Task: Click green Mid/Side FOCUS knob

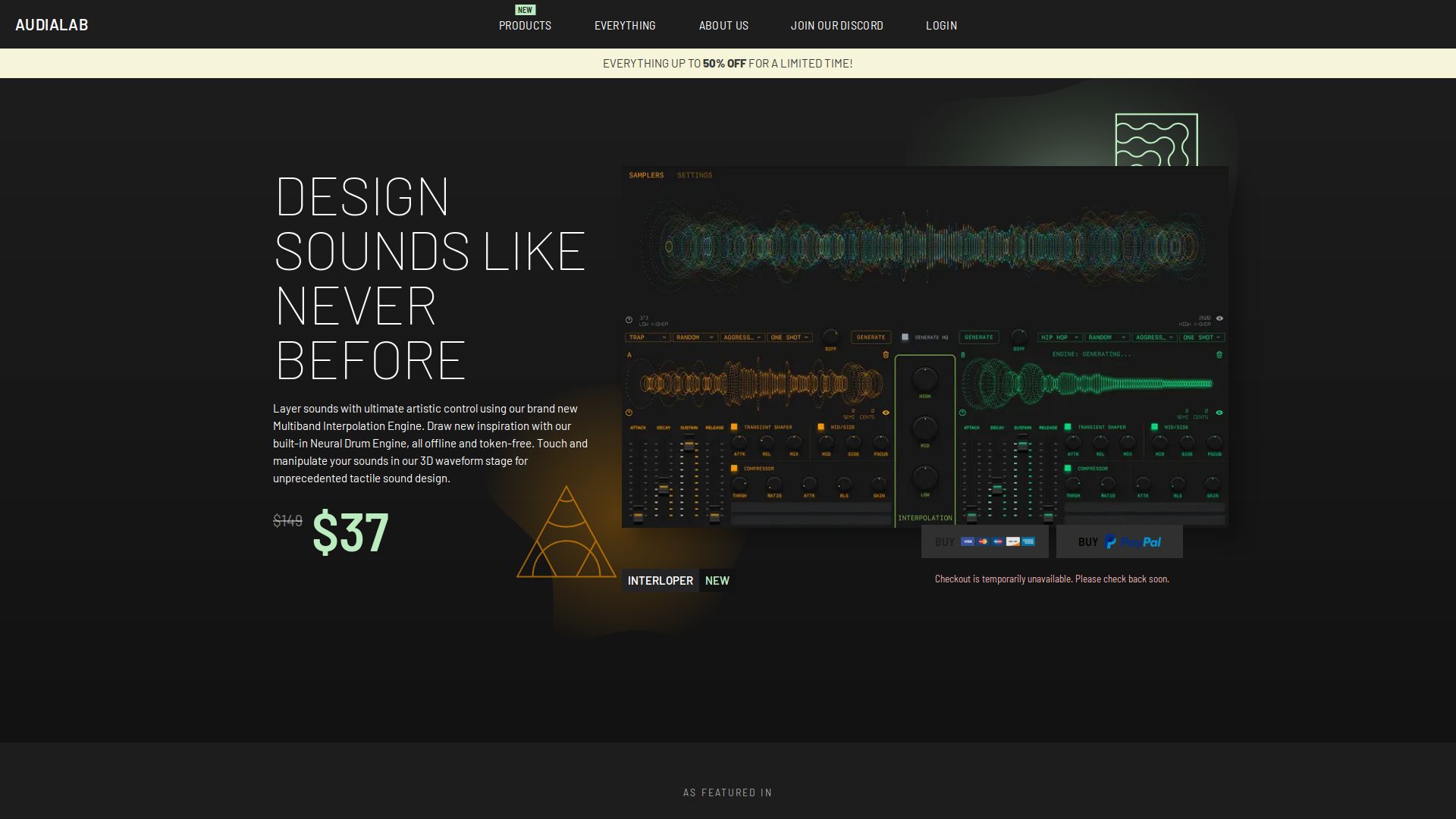Action: point(1214,442)
